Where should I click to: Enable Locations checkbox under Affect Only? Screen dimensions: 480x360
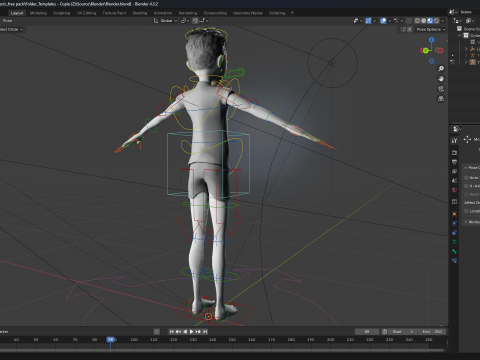(x=466, y=211)
